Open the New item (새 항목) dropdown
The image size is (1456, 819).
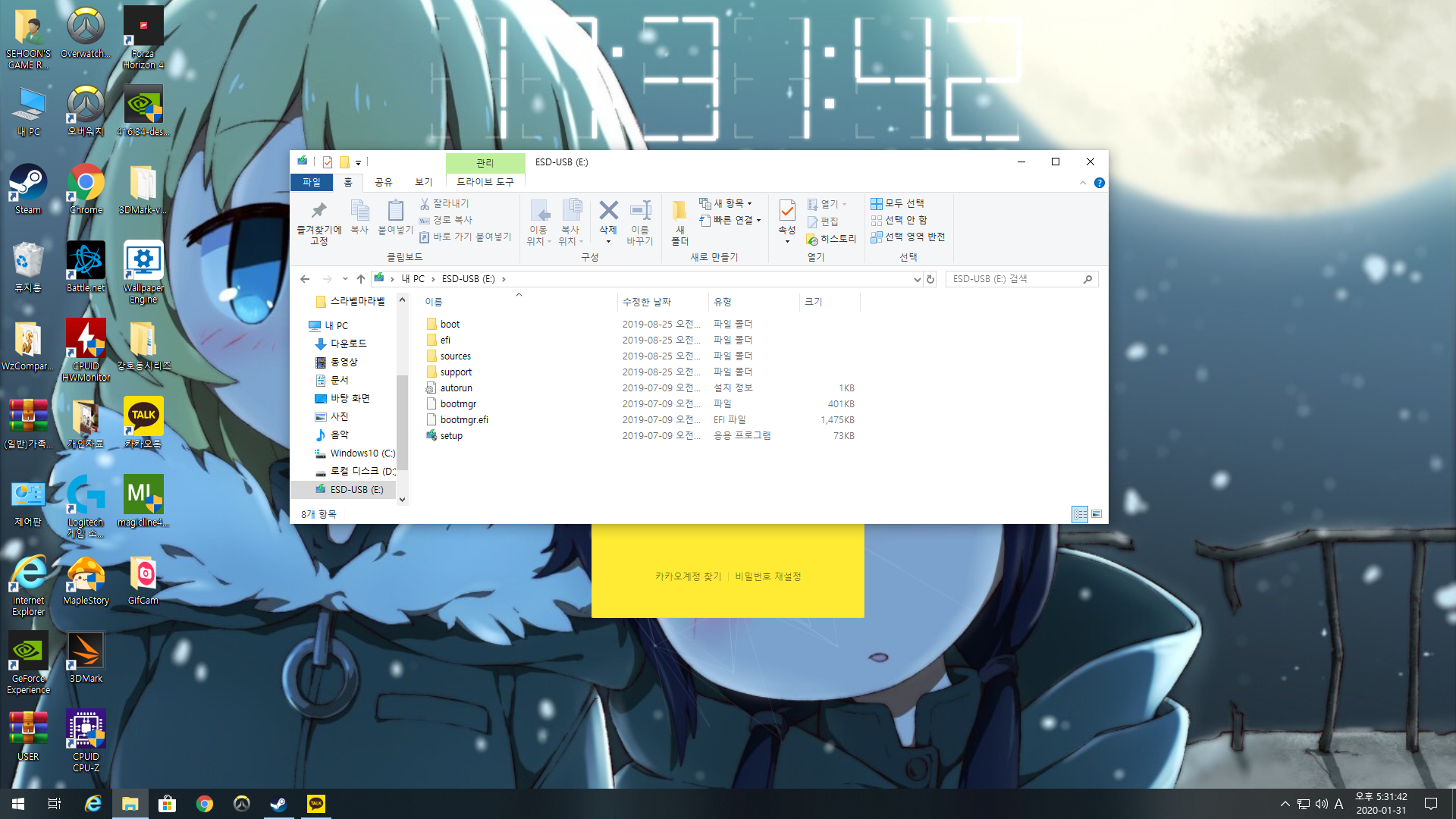[726, 203]
